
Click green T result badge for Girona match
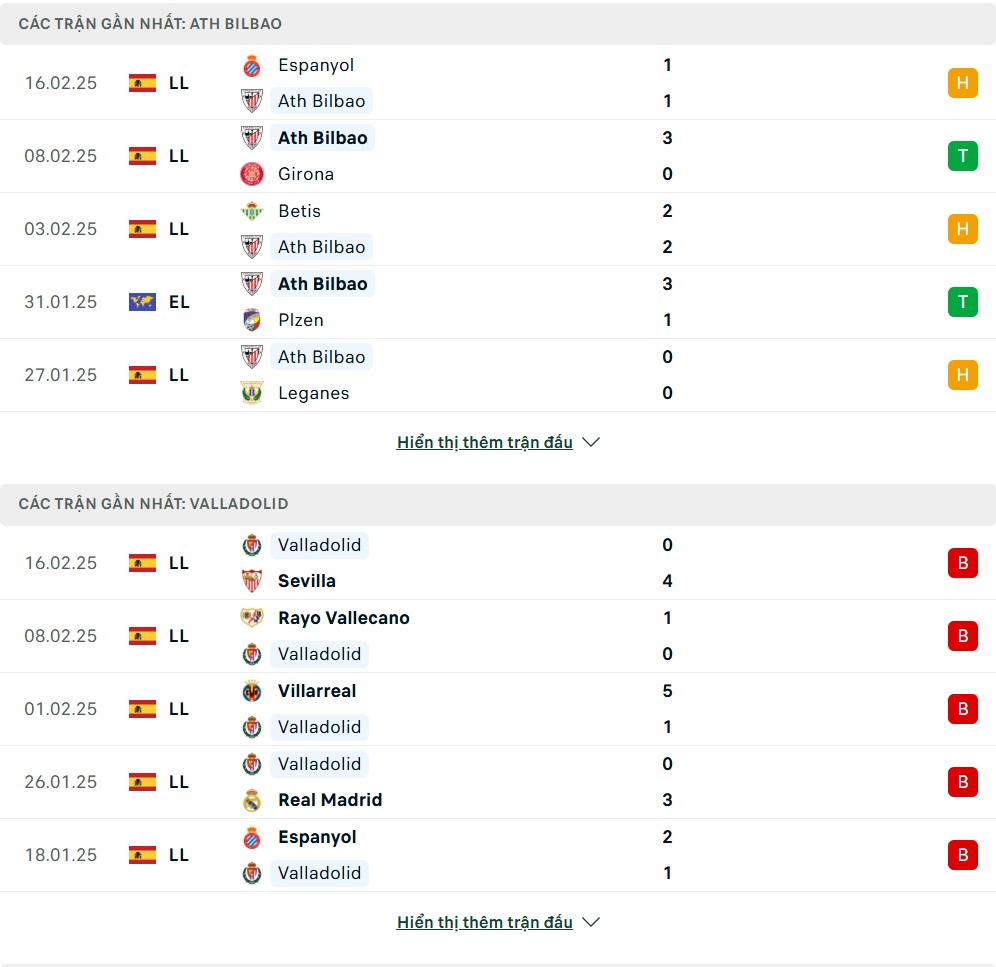[962, 156]
